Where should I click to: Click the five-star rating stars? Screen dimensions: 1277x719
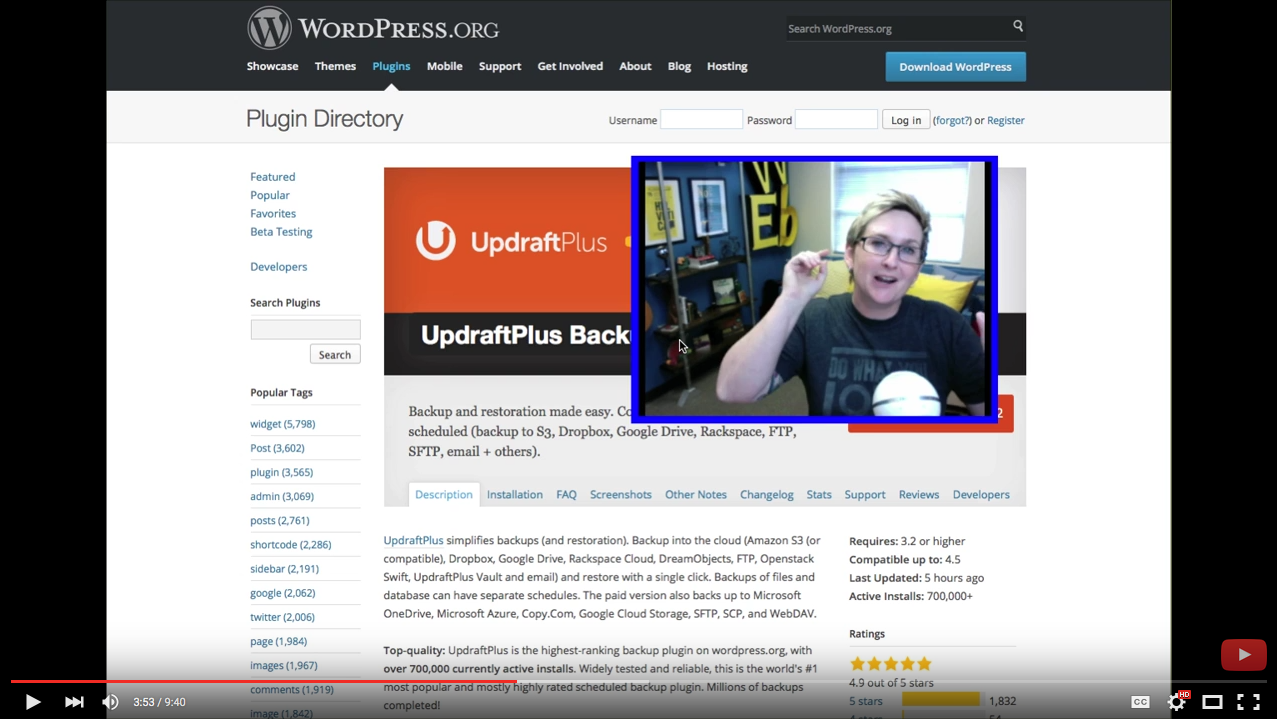[x=890, y=663]
